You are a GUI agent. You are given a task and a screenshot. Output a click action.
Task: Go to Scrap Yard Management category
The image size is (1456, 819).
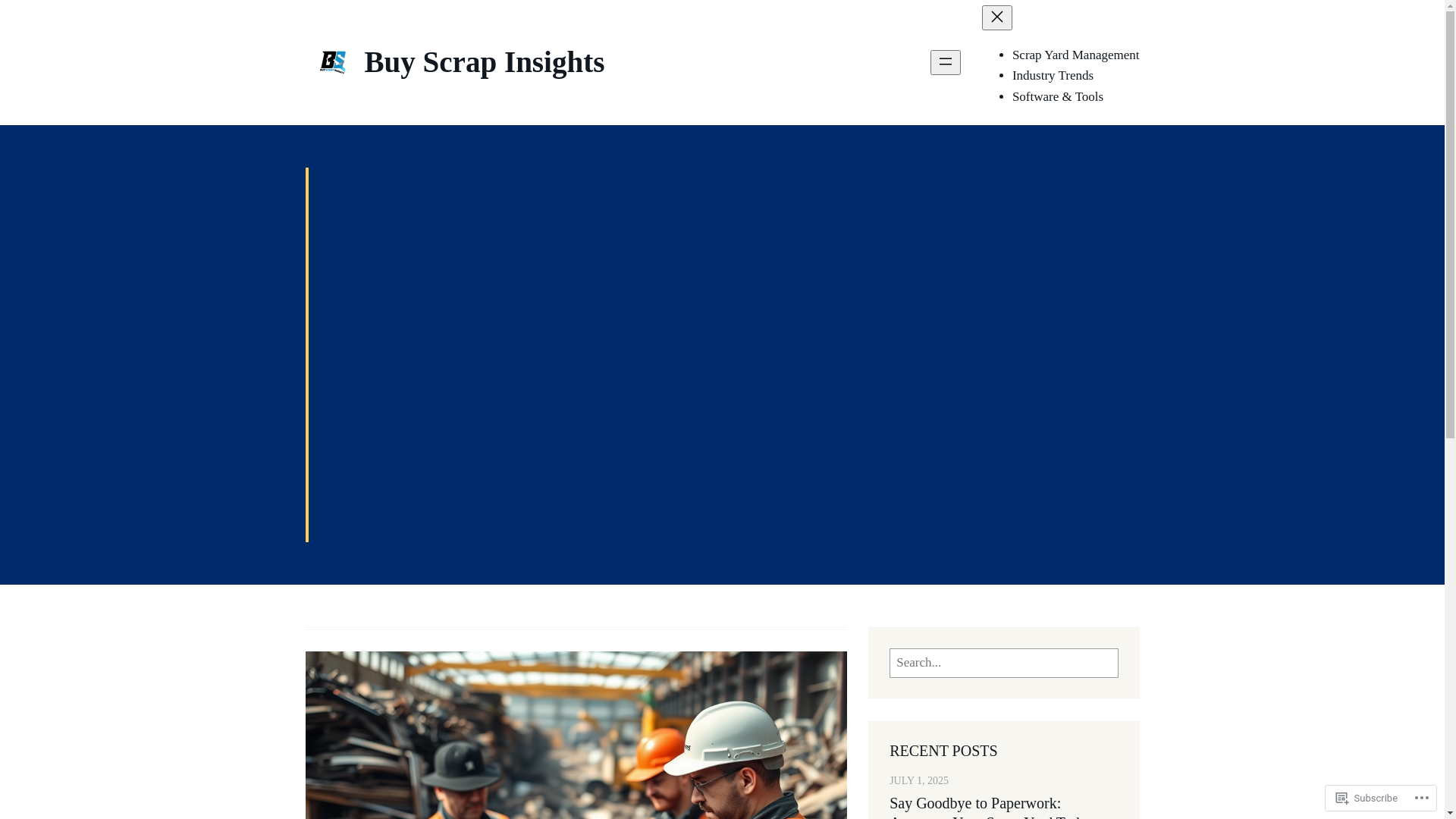[x=1075, y=55]
